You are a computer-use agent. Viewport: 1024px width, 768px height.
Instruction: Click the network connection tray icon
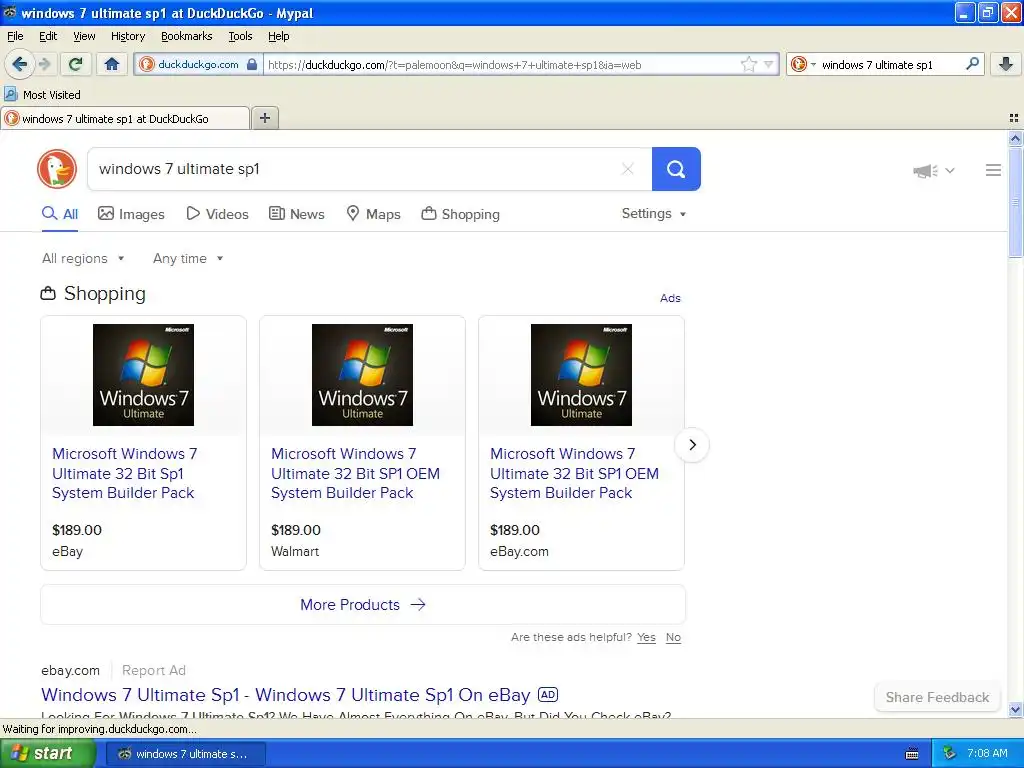(950, 754)
